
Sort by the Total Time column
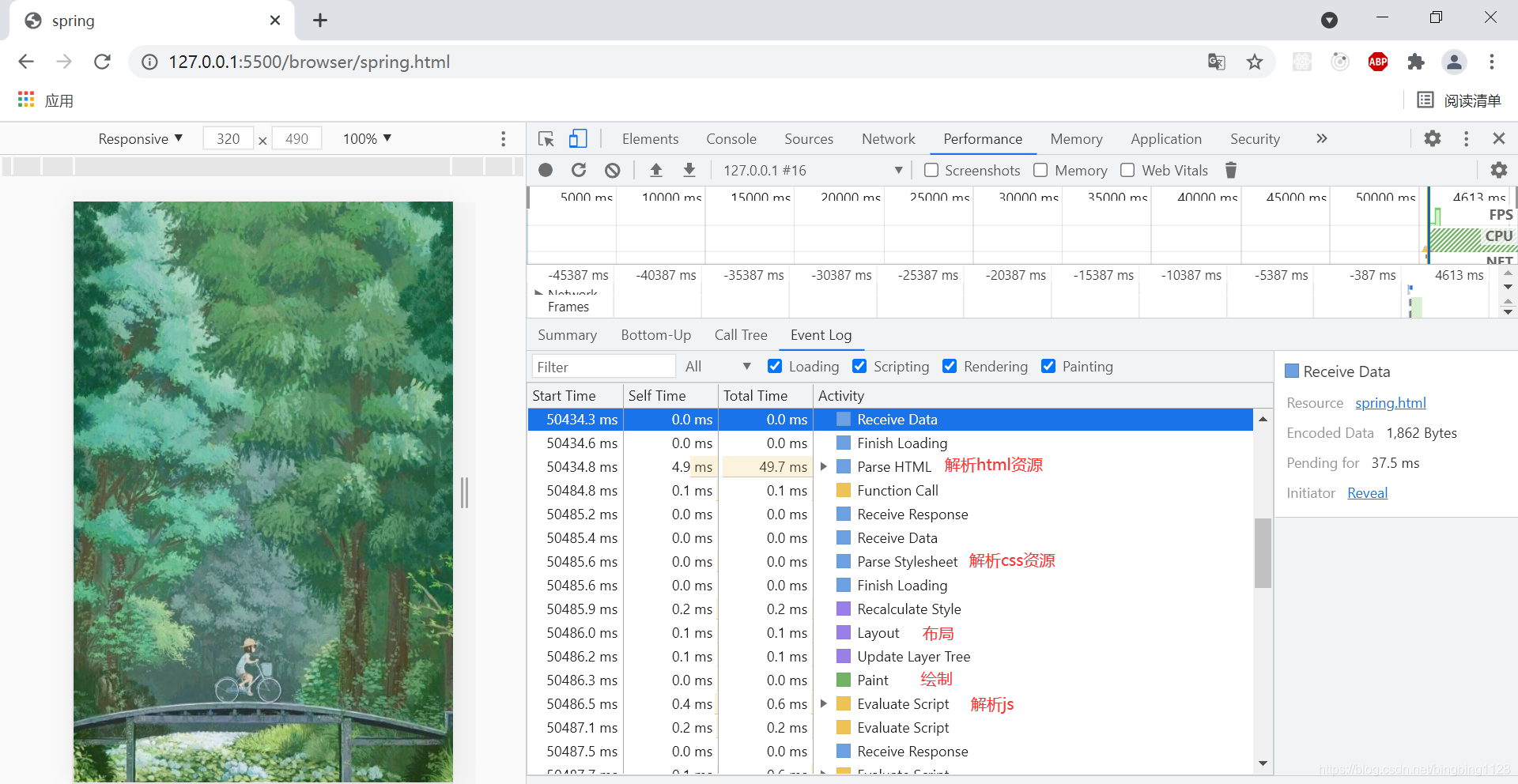point(765,395)
